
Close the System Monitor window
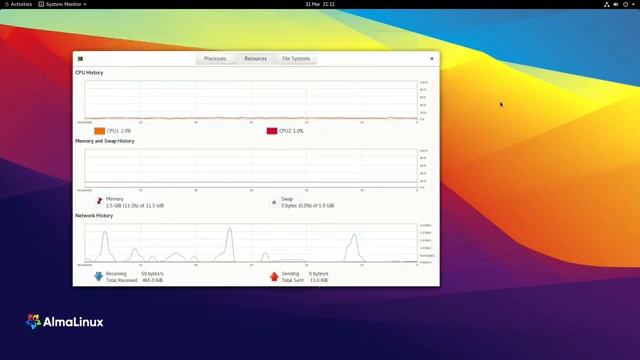[432, 59]
